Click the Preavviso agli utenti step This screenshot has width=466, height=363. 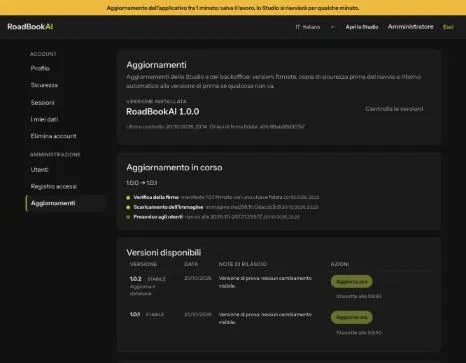(213, 217)
